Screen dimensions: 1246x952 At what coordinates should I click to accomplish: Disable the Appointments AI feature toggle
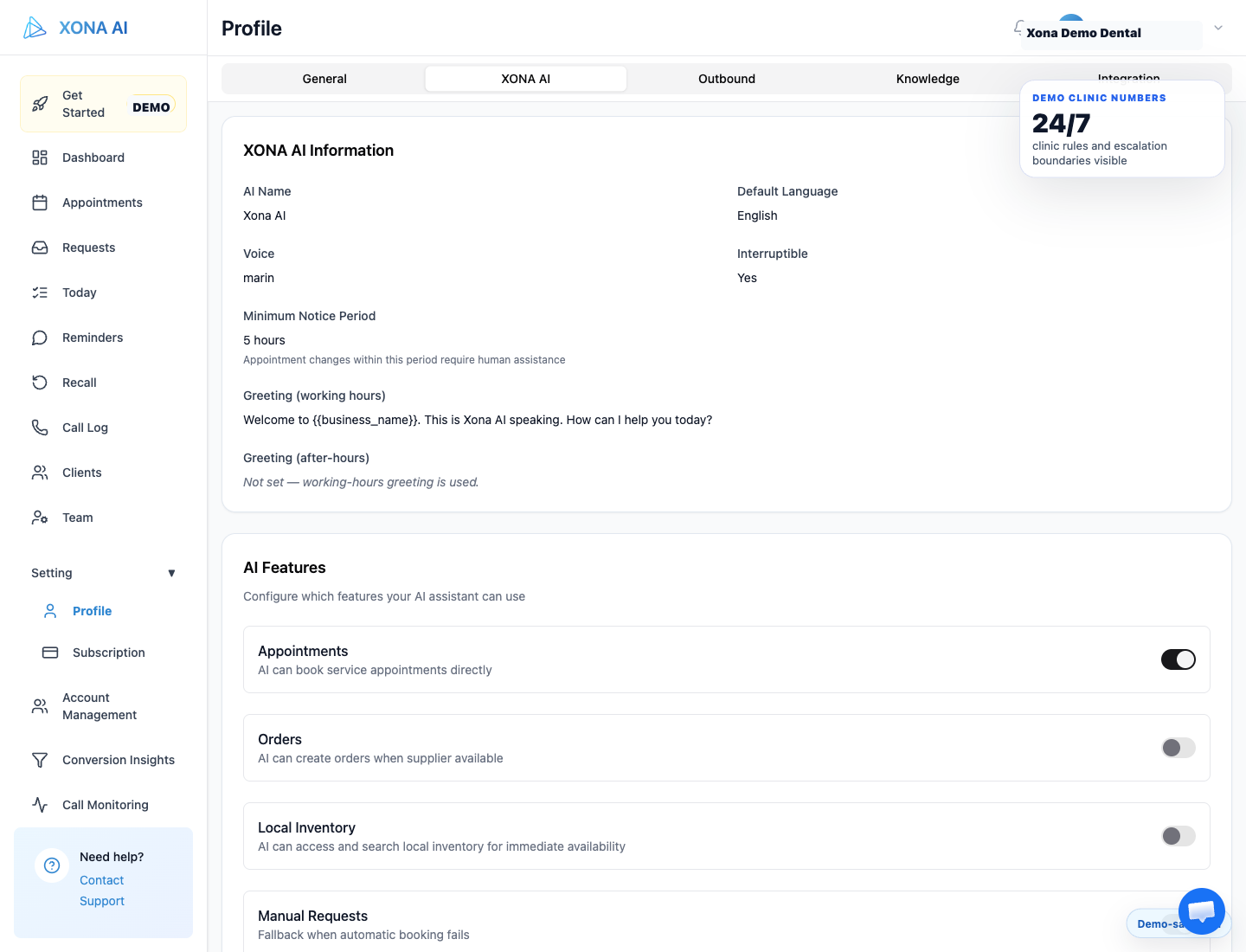pos(1179,659)
